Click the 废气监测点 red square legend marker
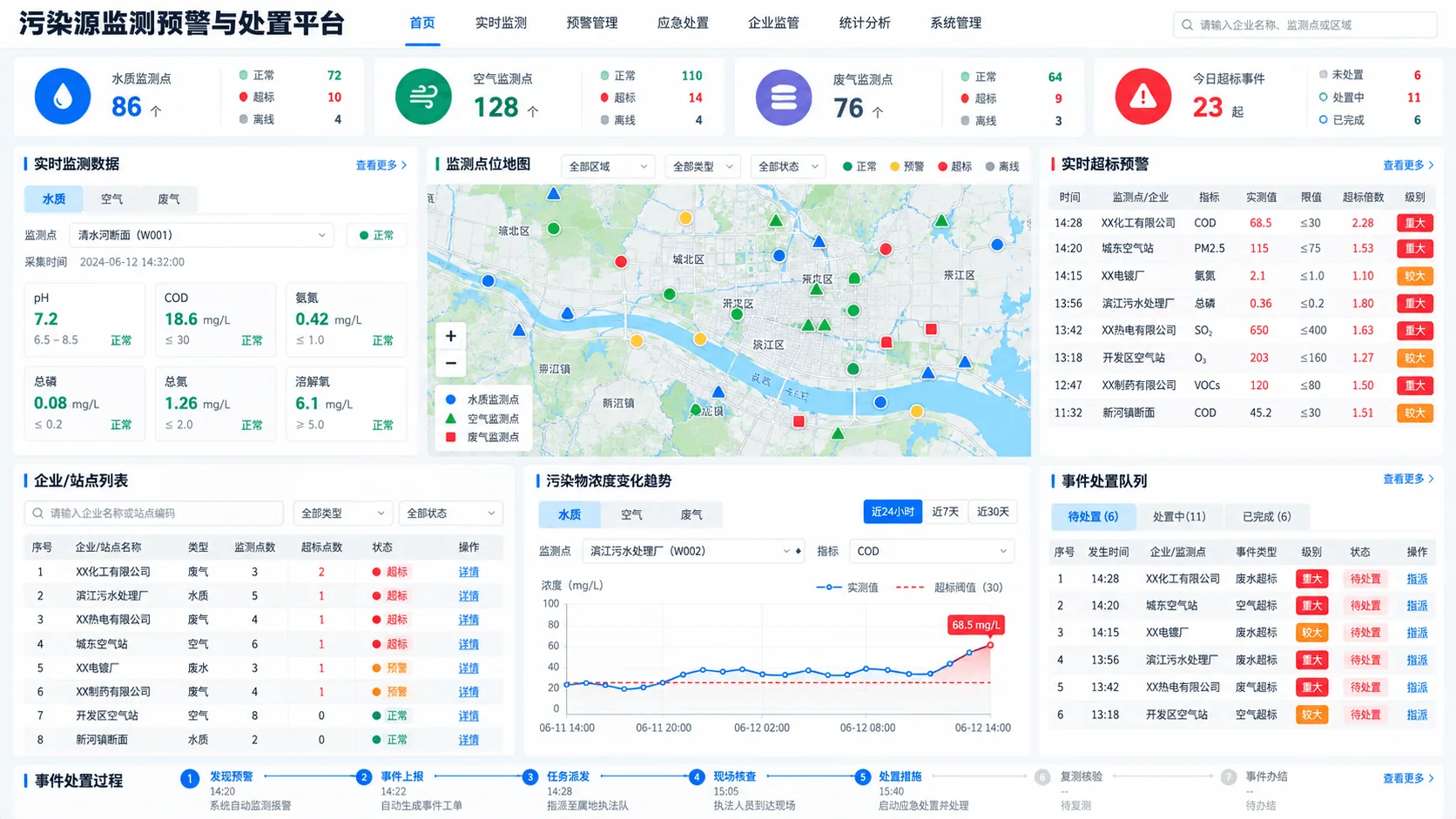The height and width of the screenshot is (819, 1456). [x=451, y=437]
